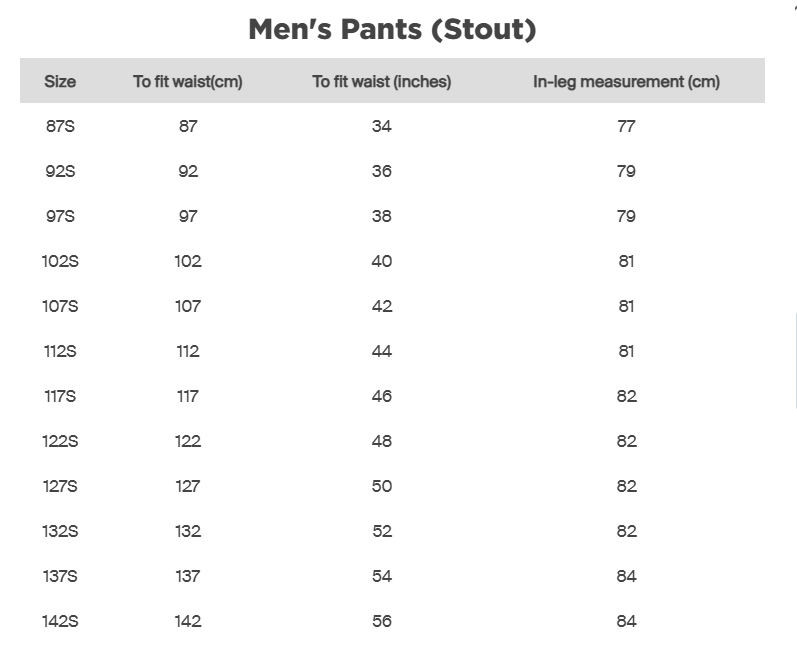The width and height of the screenshot is (797, 650).
Task: Click in-leg value in the 132S row
Action: point(626,532)
